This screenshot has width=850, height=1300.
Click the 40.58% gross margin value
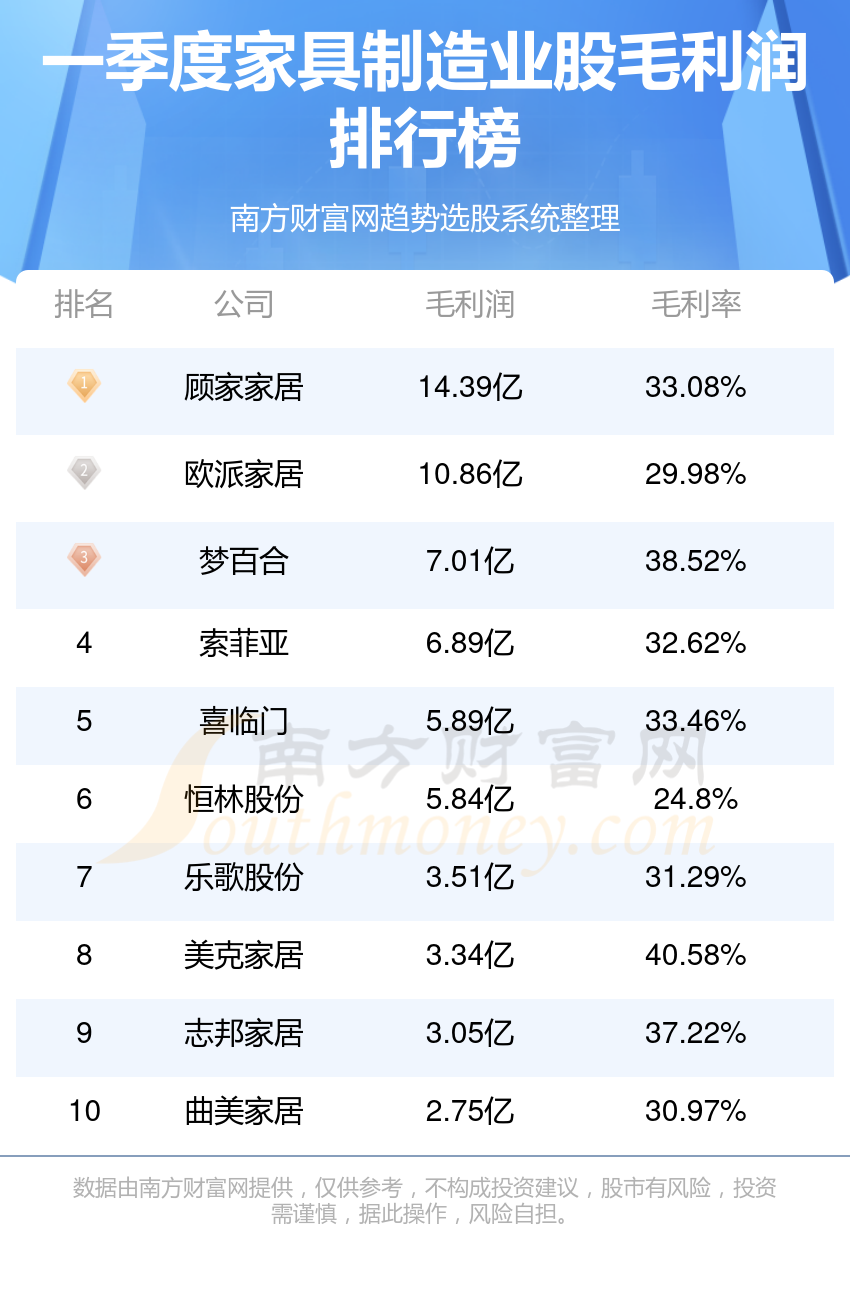click(x=696, y=955)
